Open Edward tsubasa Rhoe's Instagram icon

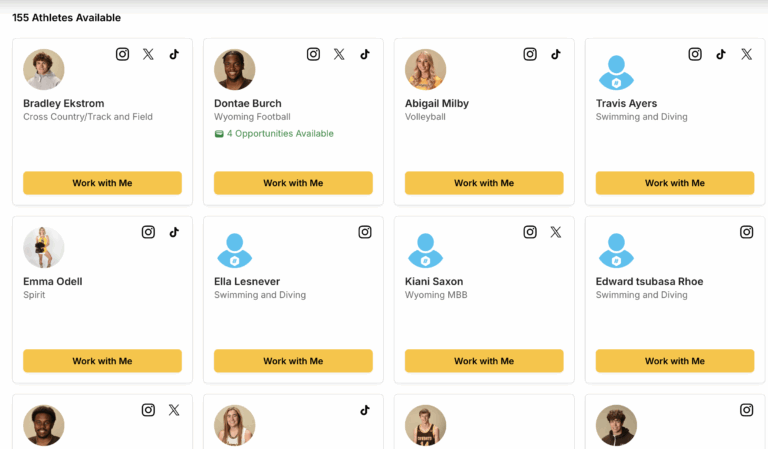[x=746, y=232]
